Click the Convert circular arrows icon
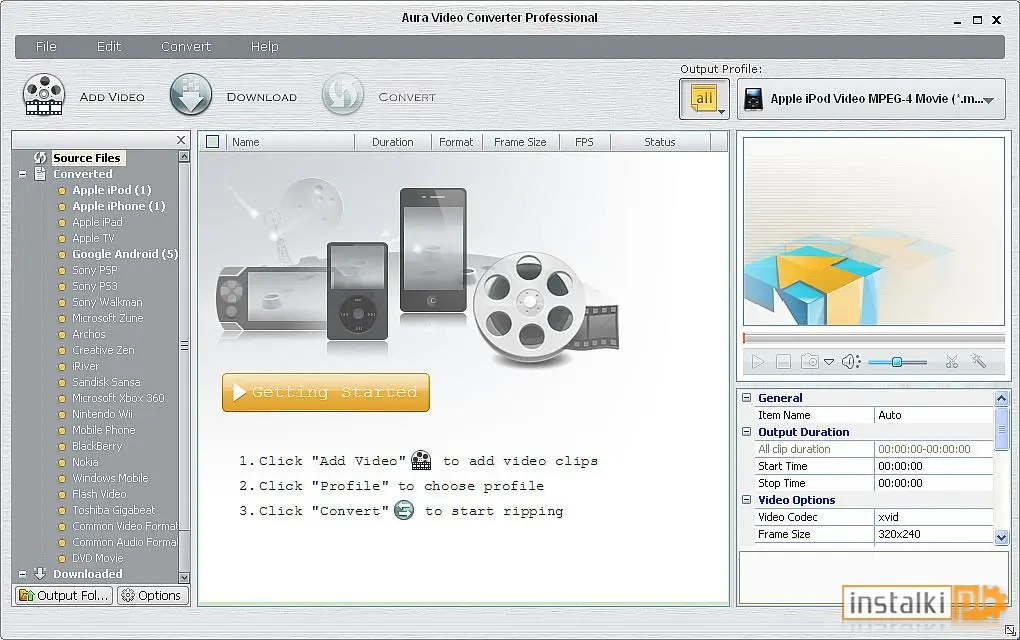The width and height of the screenshot is (1020, 640). (343, 94)
